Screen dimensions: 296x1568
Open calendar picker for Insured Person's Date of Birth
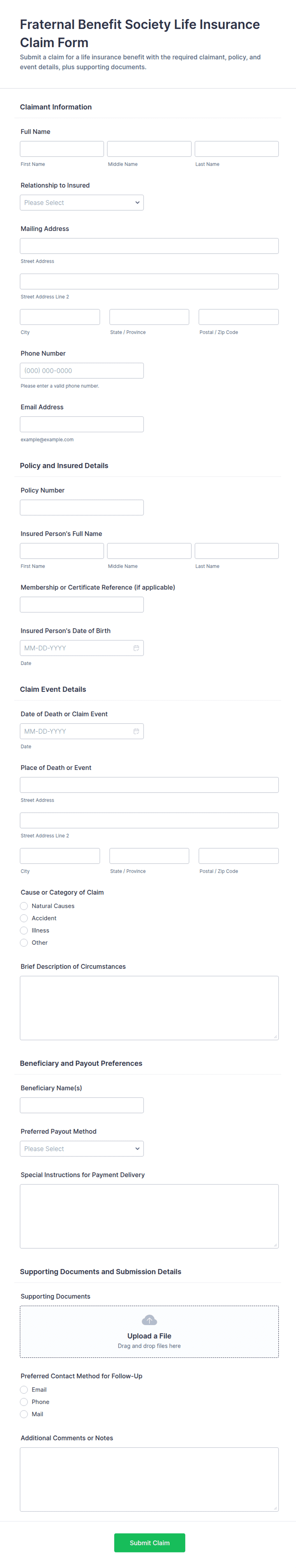136,647
